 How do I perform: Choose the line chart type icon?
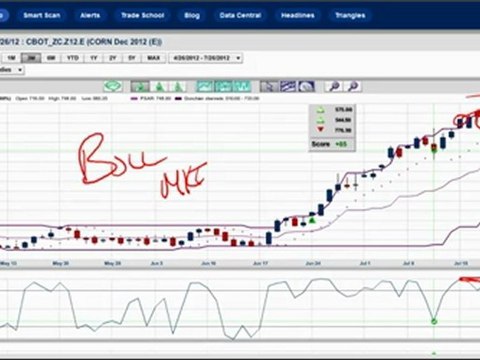(x=205, y=87)
